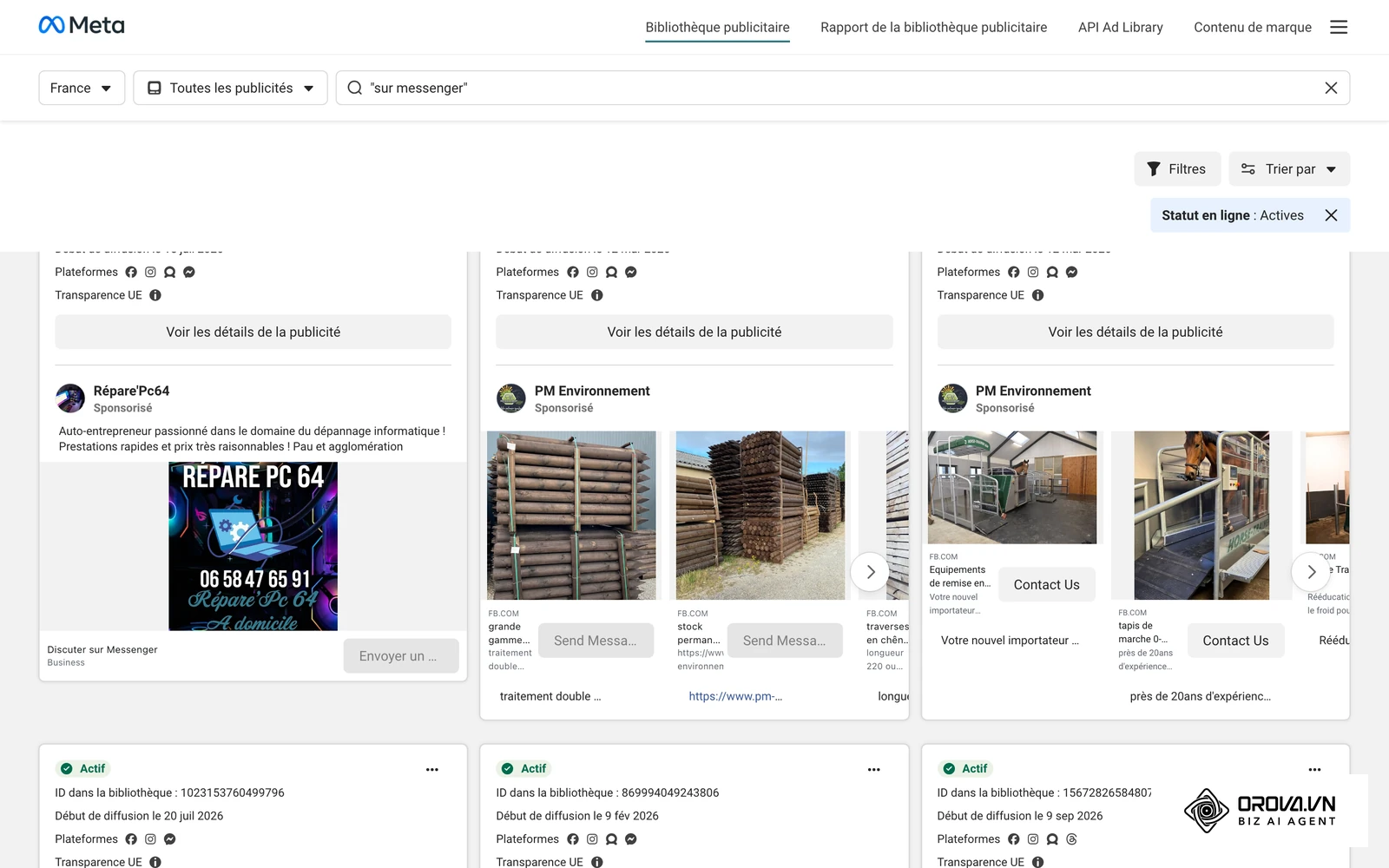Open the https://www.pm- link
Viewport: 1389px width, 868px height.
click(x=735, y=696)
